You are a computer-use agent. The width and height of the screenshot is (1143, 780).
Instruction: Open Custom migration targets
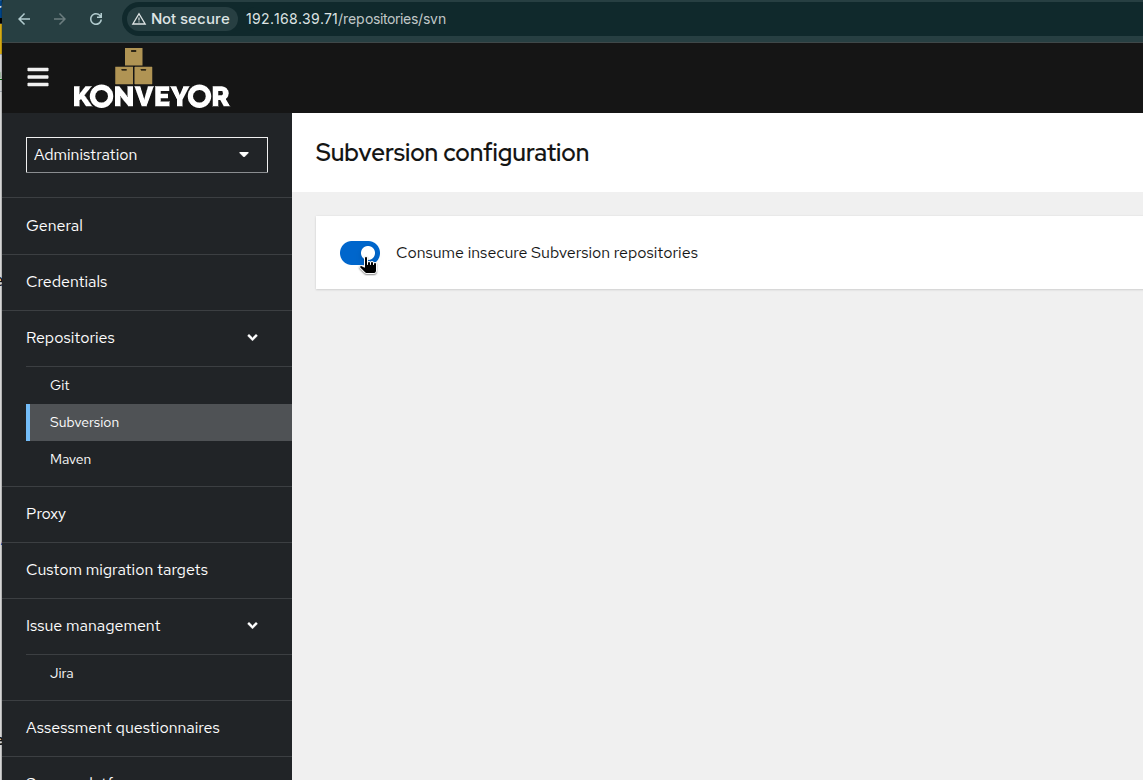point(117,570)
